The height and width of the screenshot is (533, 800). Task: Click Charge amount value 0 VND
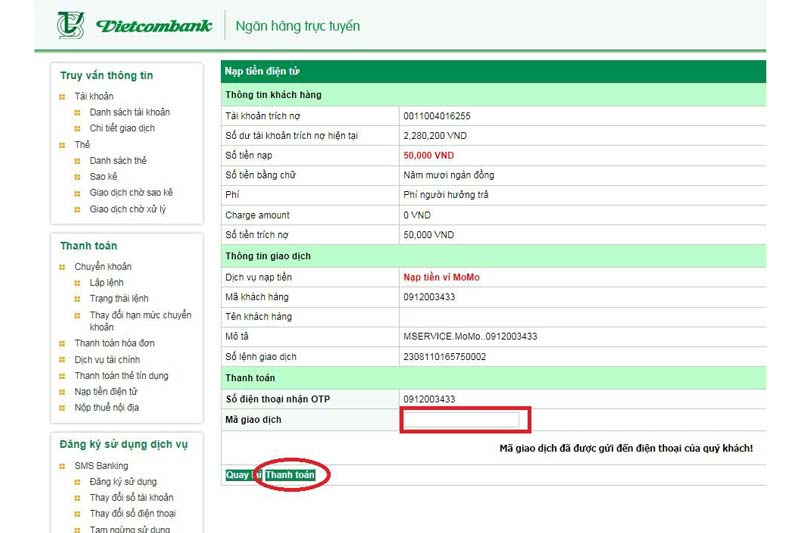417,215
